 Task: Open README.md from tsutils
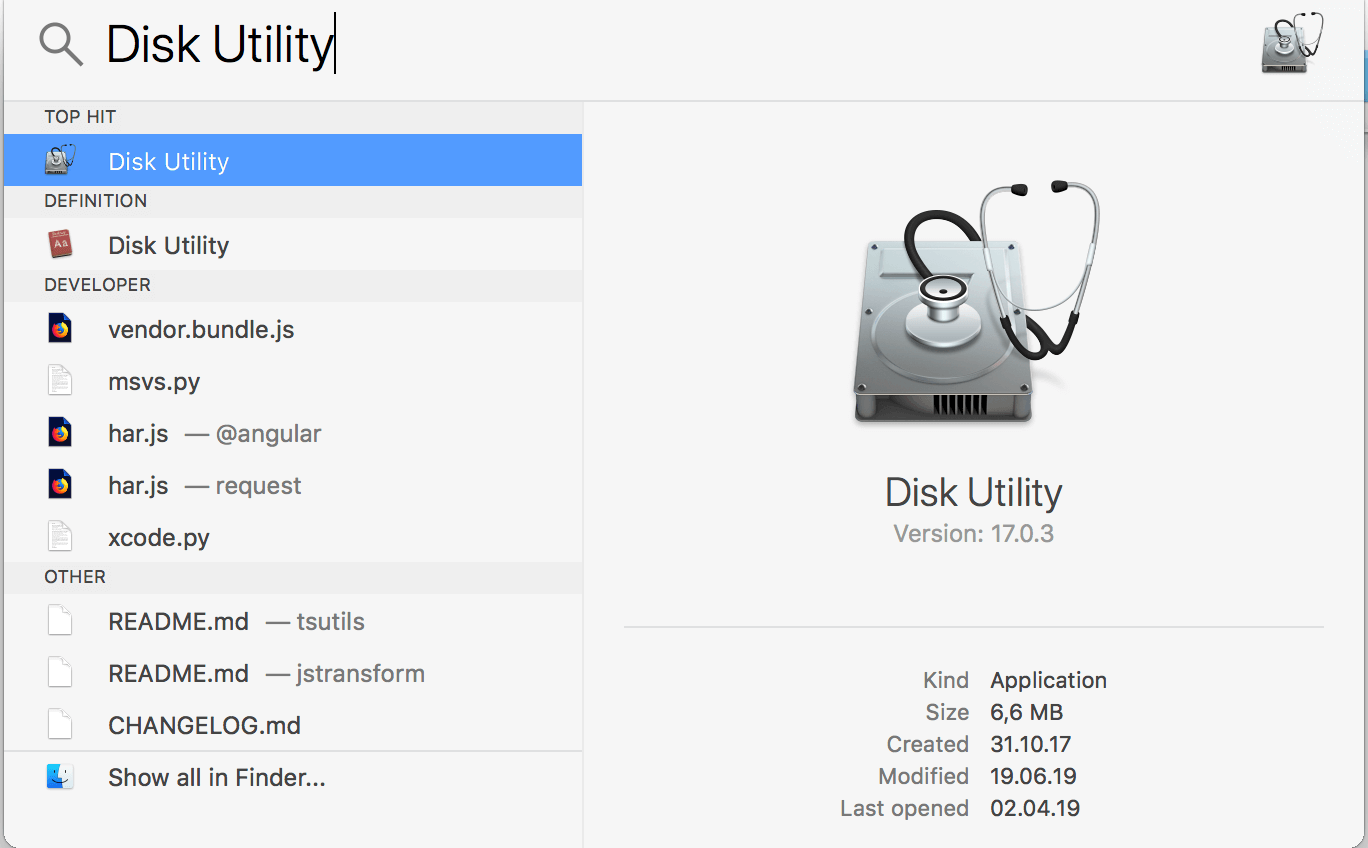pos(293,621)
